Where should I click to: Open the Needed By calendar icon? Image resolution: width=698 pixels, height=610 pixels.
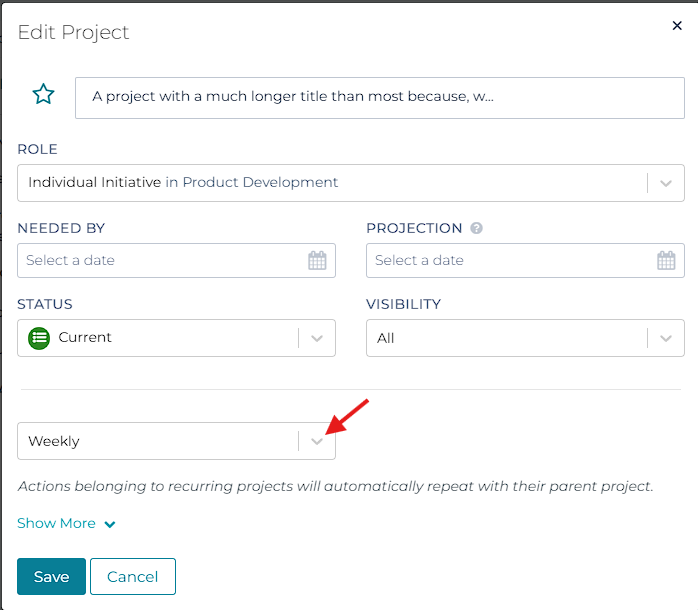[317, 261]
